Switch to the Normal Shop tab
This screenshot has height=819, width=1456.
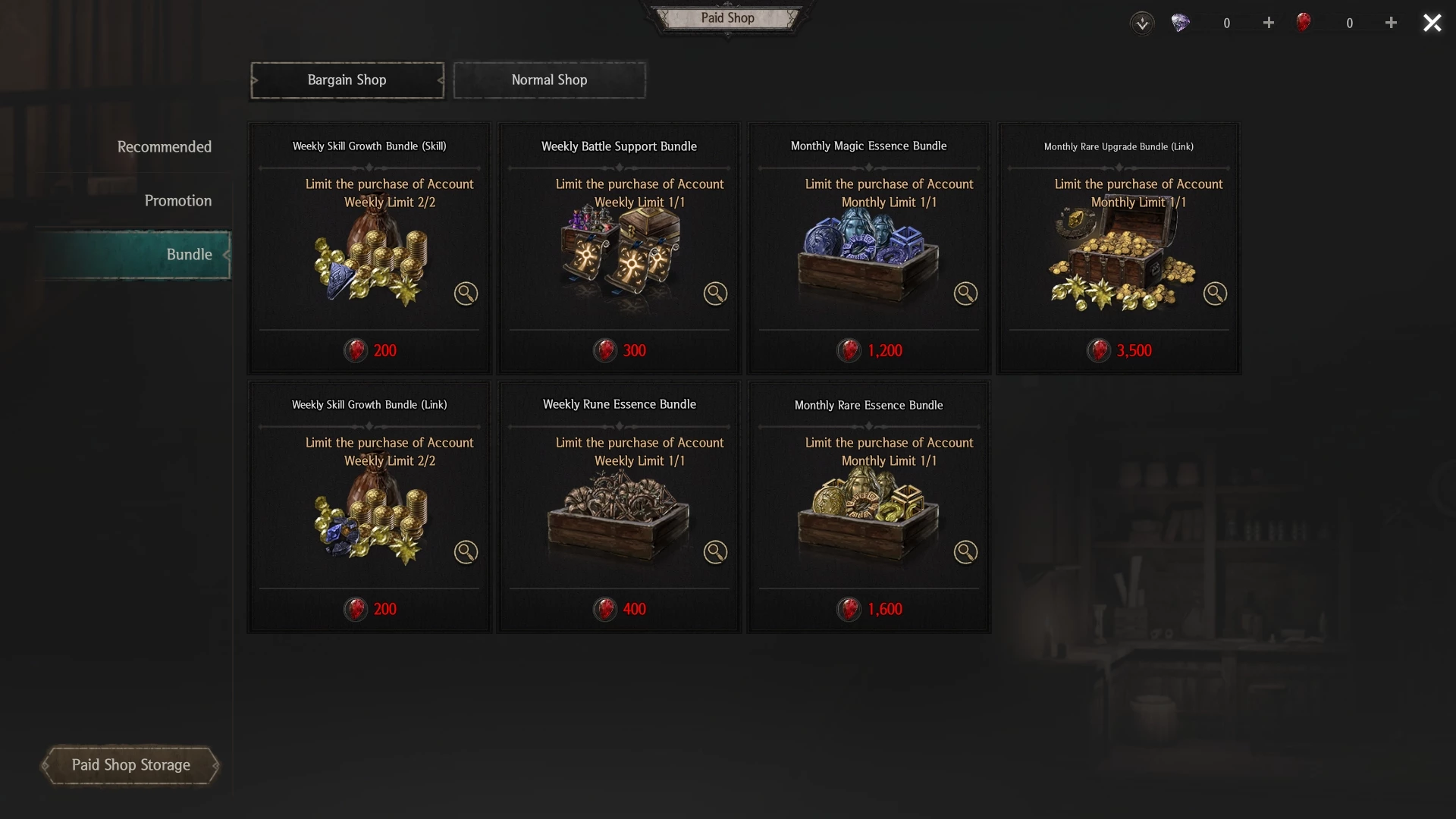(x=550, y=80)
